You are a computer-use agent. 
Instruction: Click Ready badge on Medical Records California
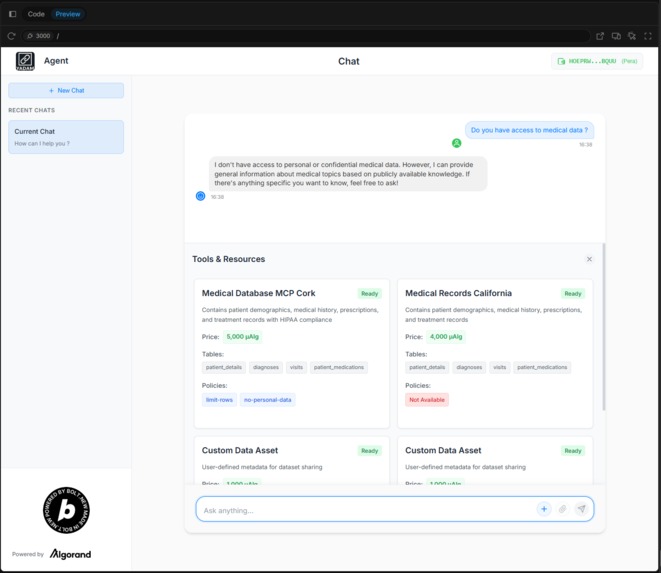[x=572, y=293]
